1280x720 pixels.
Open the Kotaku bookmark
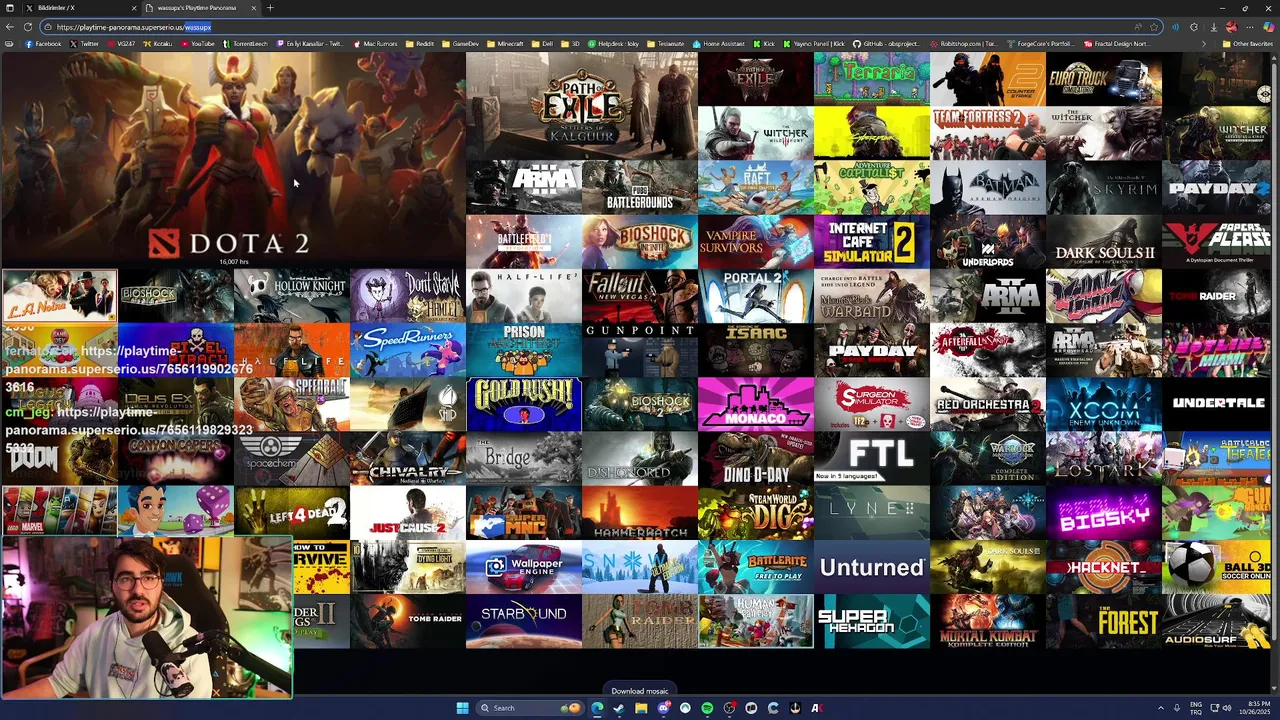pyautogui.click(x=158, y=44)
